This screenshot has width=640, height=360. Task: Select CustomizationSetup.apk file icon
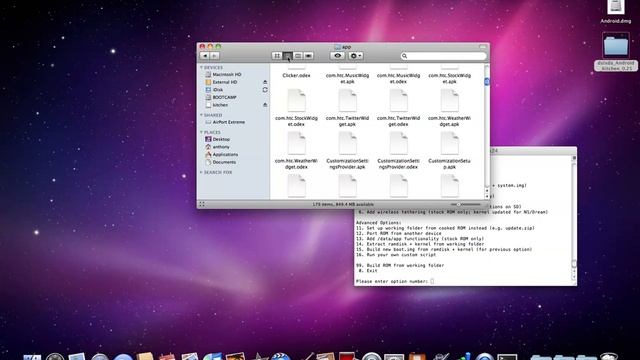(x=449, y=143)
